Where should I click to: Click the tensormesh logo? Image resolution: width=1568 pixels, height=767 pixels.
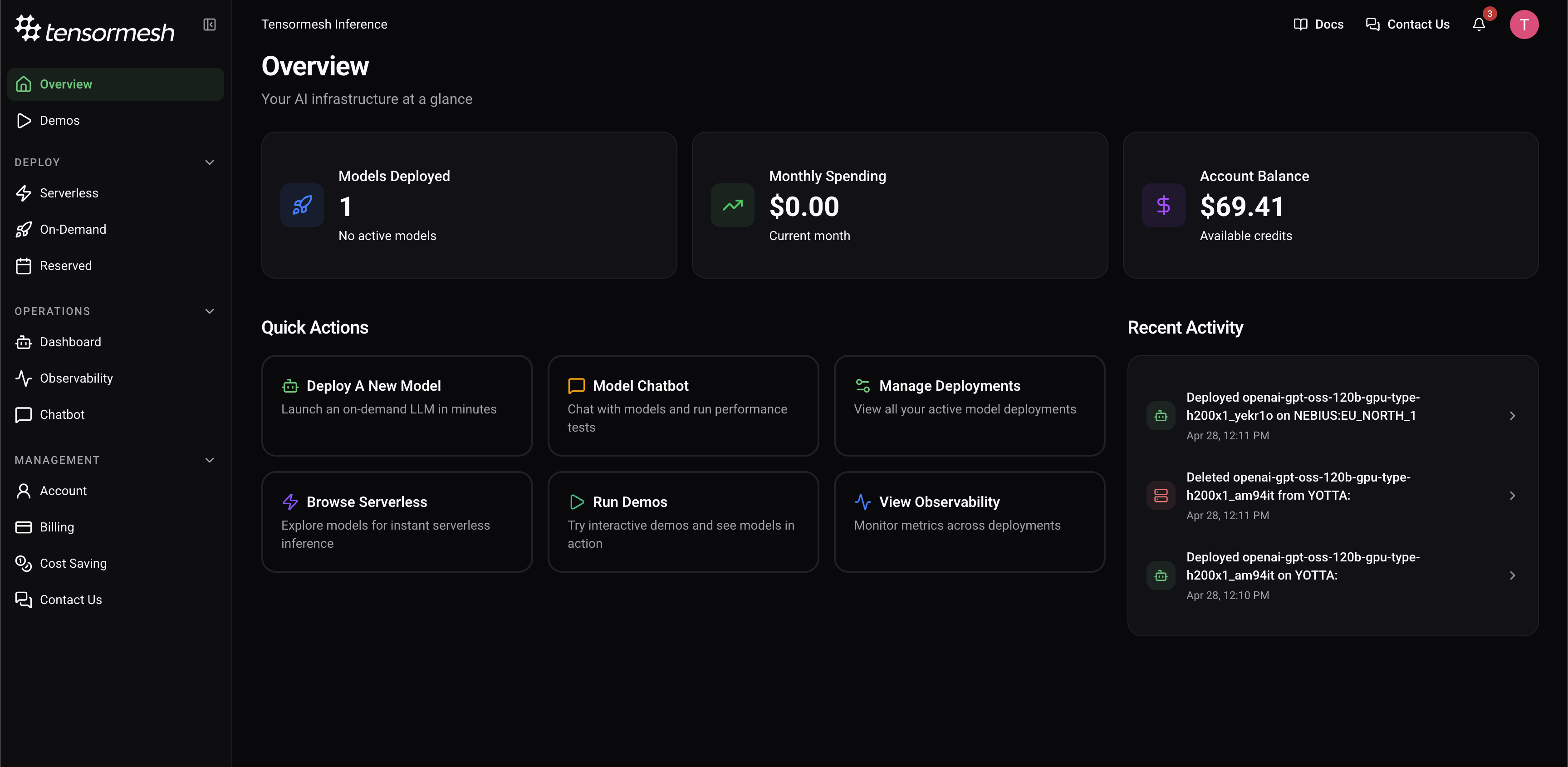(94, 28)
